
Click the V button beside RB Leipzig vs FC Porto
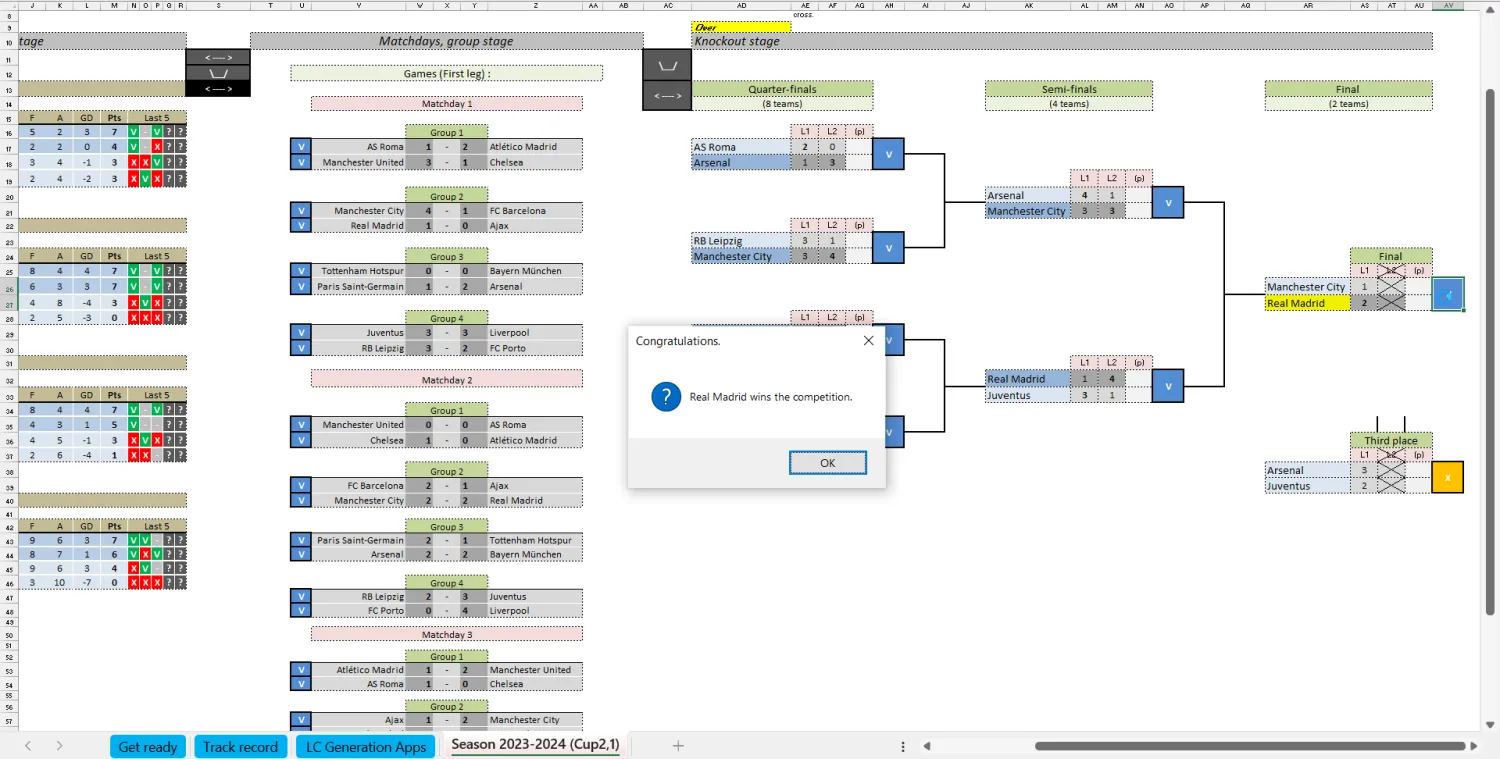point(300,348)
